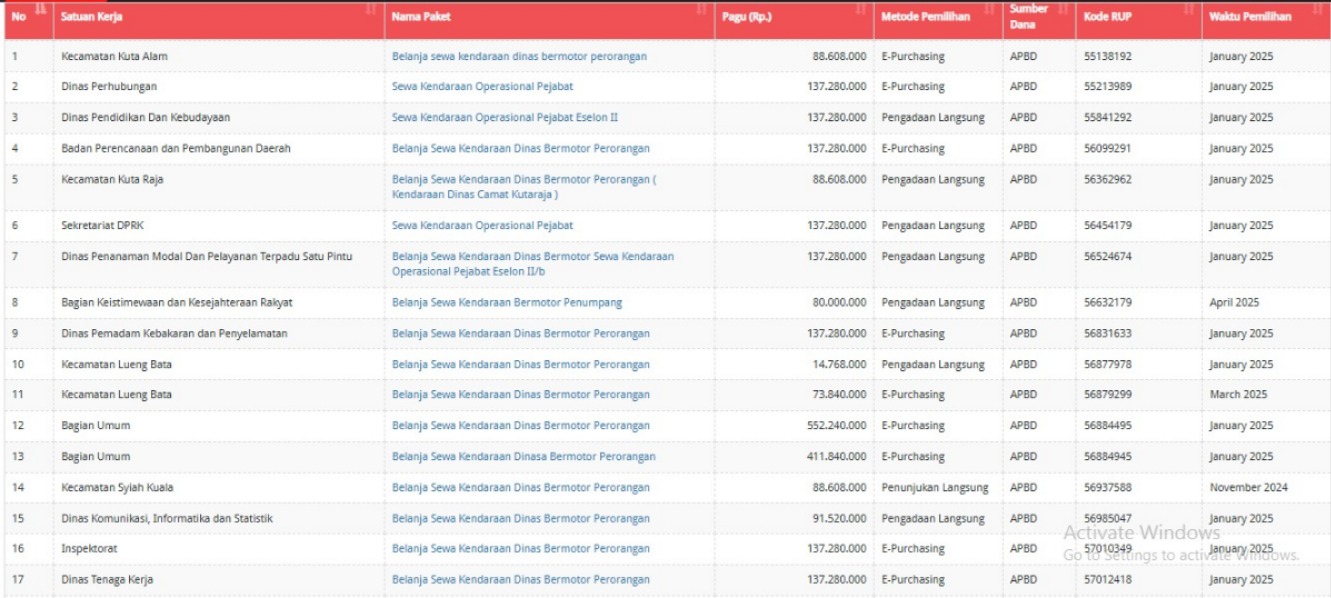Select Kode RUP 55138192
The height and width of the screenshot is (598, 1331).
pyautogui.click(x=1108, y=56)
